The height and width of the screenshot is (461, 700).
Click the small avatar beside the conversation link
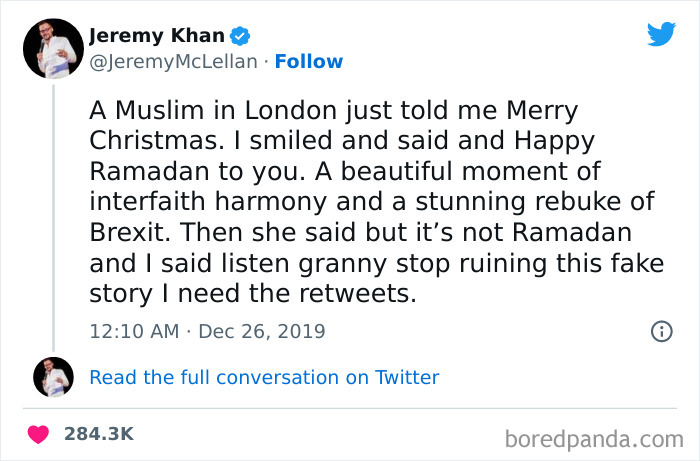click(x=53, y=377)
